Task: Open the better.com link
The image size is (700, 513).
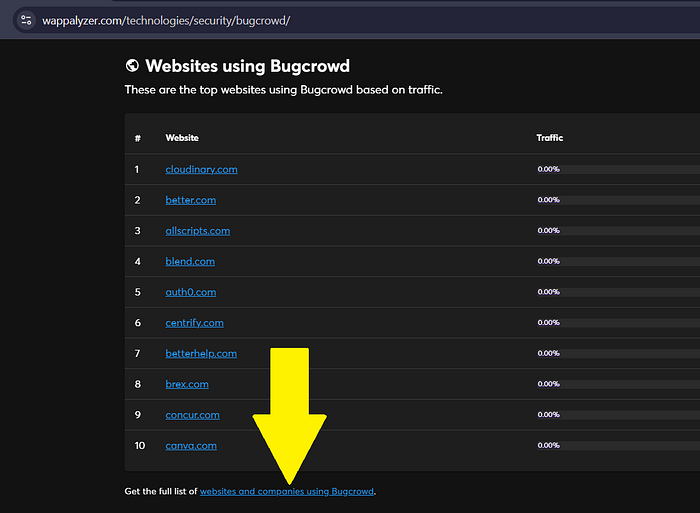Action: click(191, 200)
